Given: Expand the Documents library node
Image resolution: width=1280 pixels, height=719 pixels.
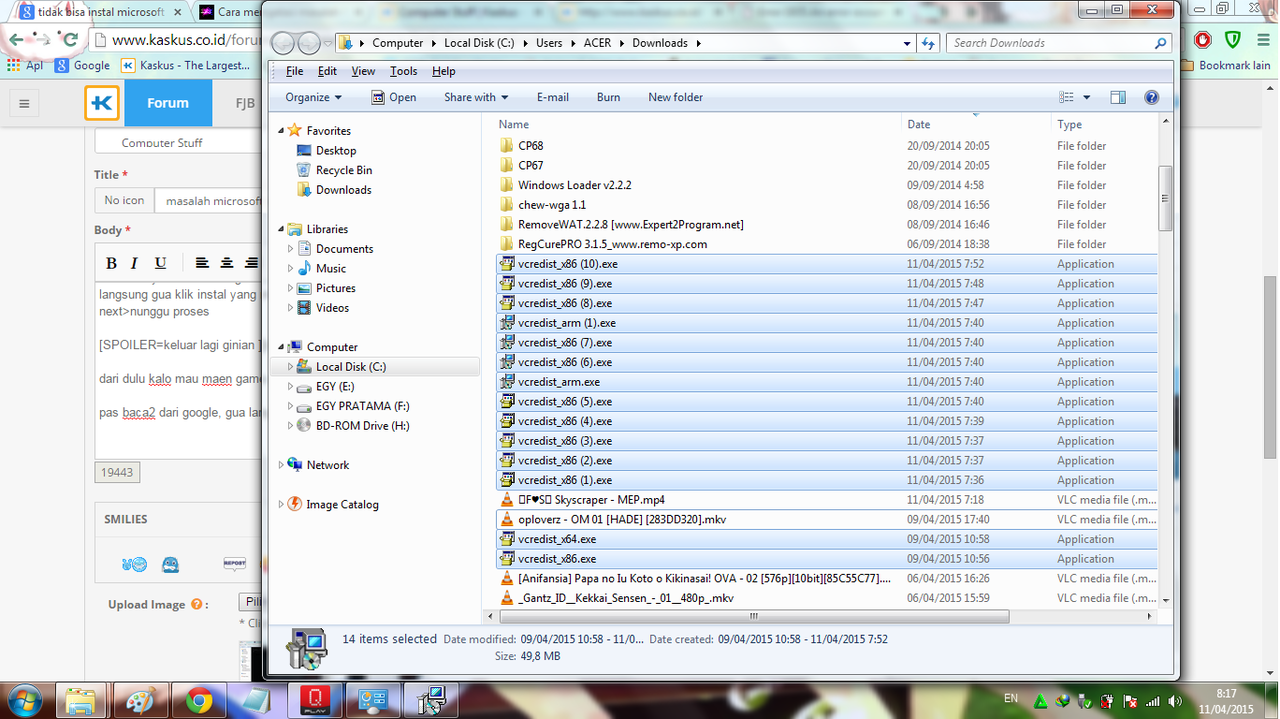Looking at the screenshot, I should click(291, 249).
